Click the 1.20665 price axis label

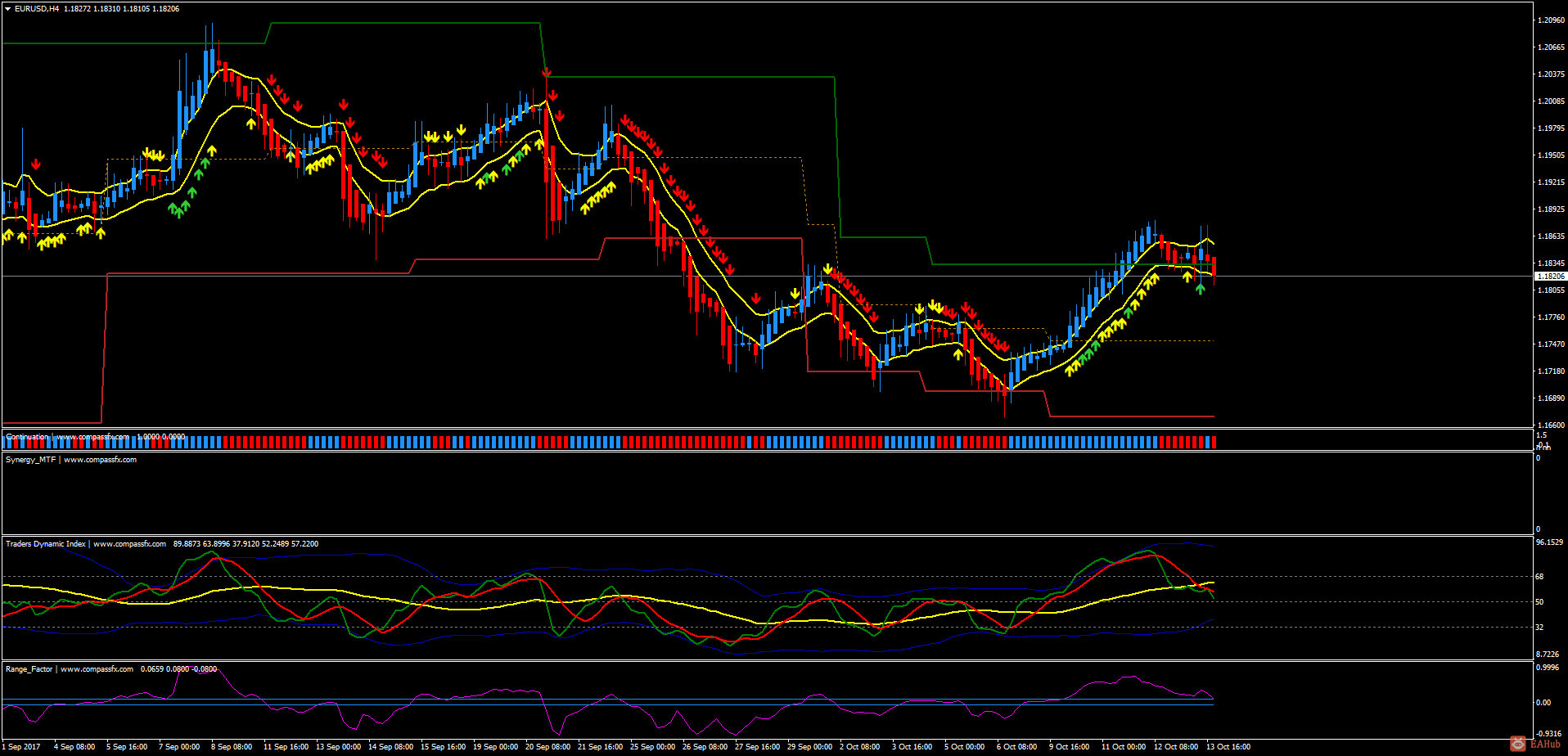[1552, 47]
